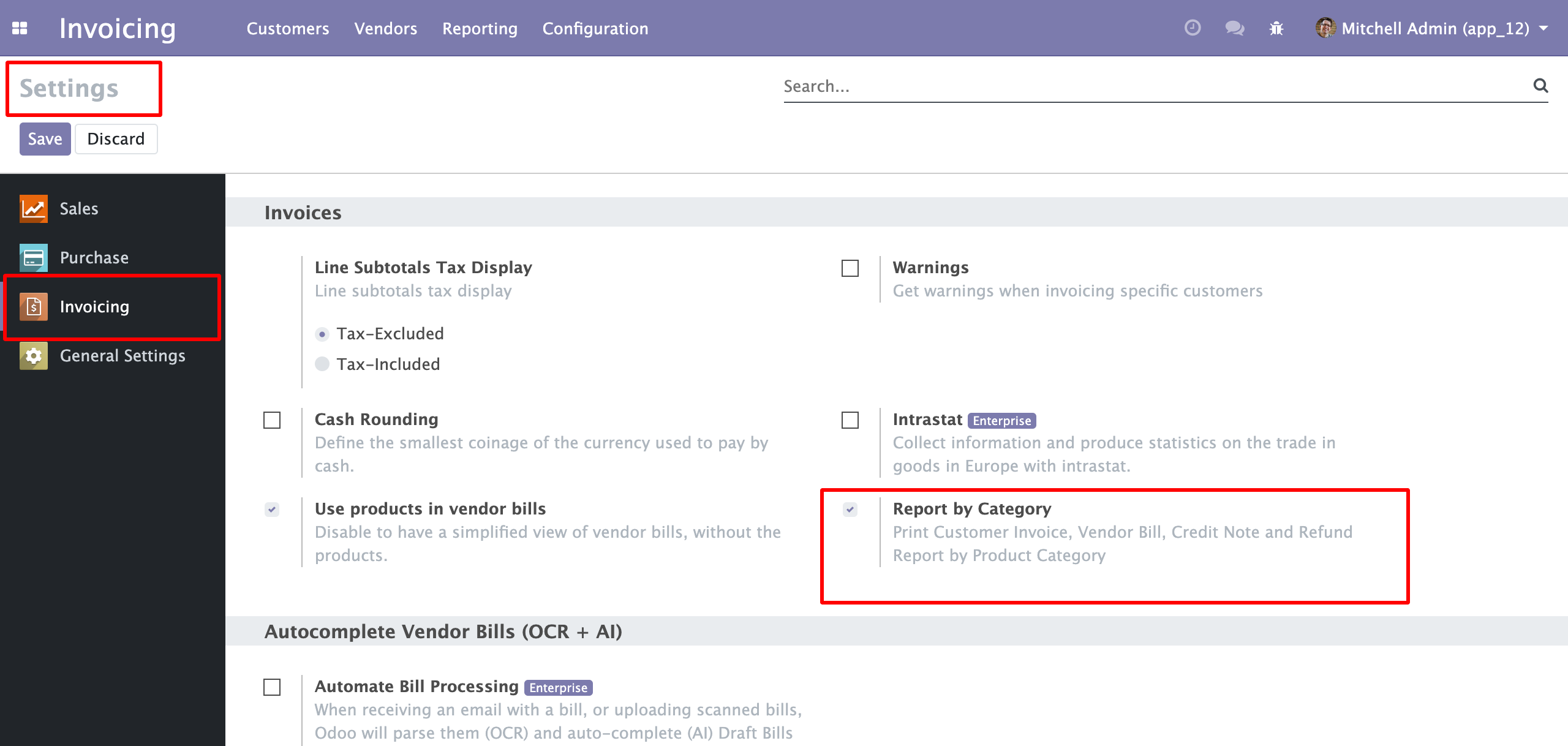Click the search magnifier icon
Screen dimensions: 1568x746
click(1540, 86)
